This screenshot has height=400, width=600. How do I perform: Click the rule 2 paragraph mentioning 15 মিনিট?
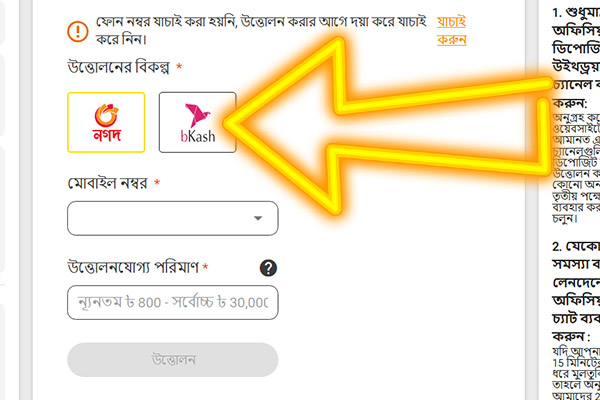click(576, 373)
